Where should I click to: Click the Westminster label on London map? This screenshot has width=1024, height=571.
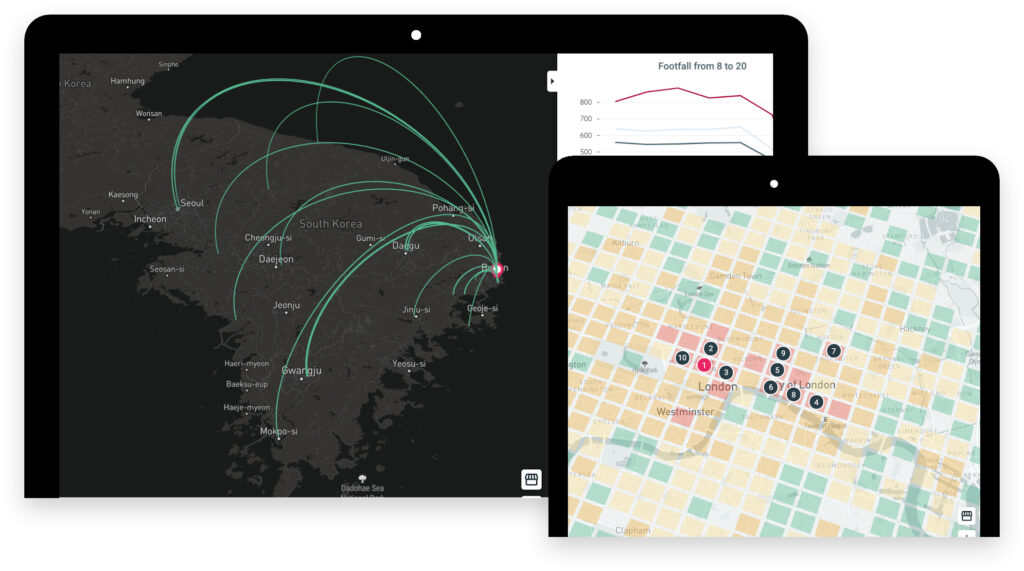tap(685, 412)
